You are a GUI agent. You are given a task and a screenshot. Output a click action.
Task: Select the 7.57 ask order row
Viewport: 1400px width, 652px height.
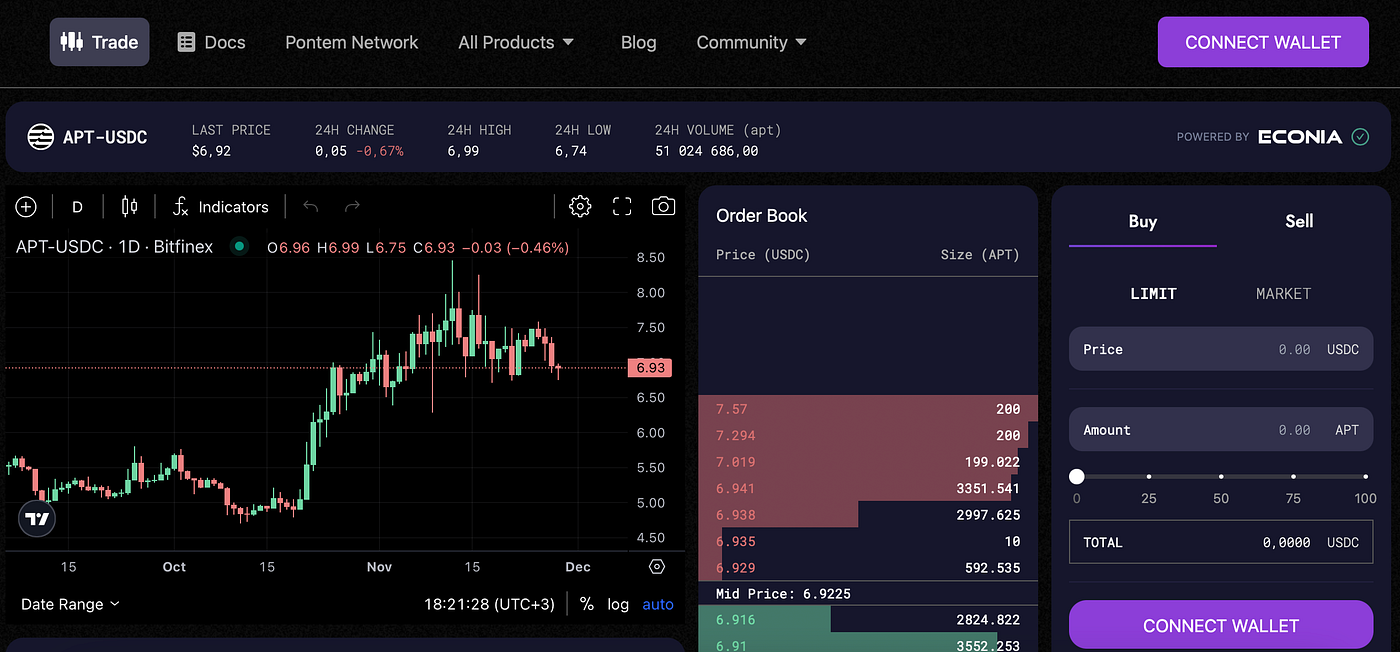pyautogui.click(x=868, y=409)
